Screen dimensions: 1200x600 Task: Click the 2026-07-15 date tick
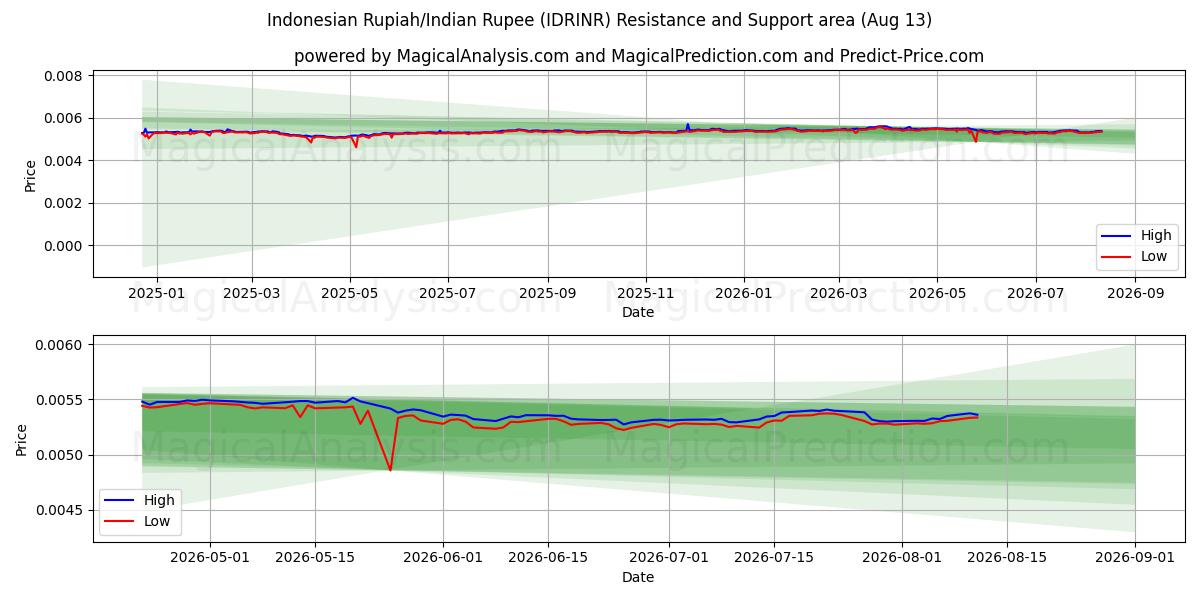pyautogui.click(x=775, y=558)
